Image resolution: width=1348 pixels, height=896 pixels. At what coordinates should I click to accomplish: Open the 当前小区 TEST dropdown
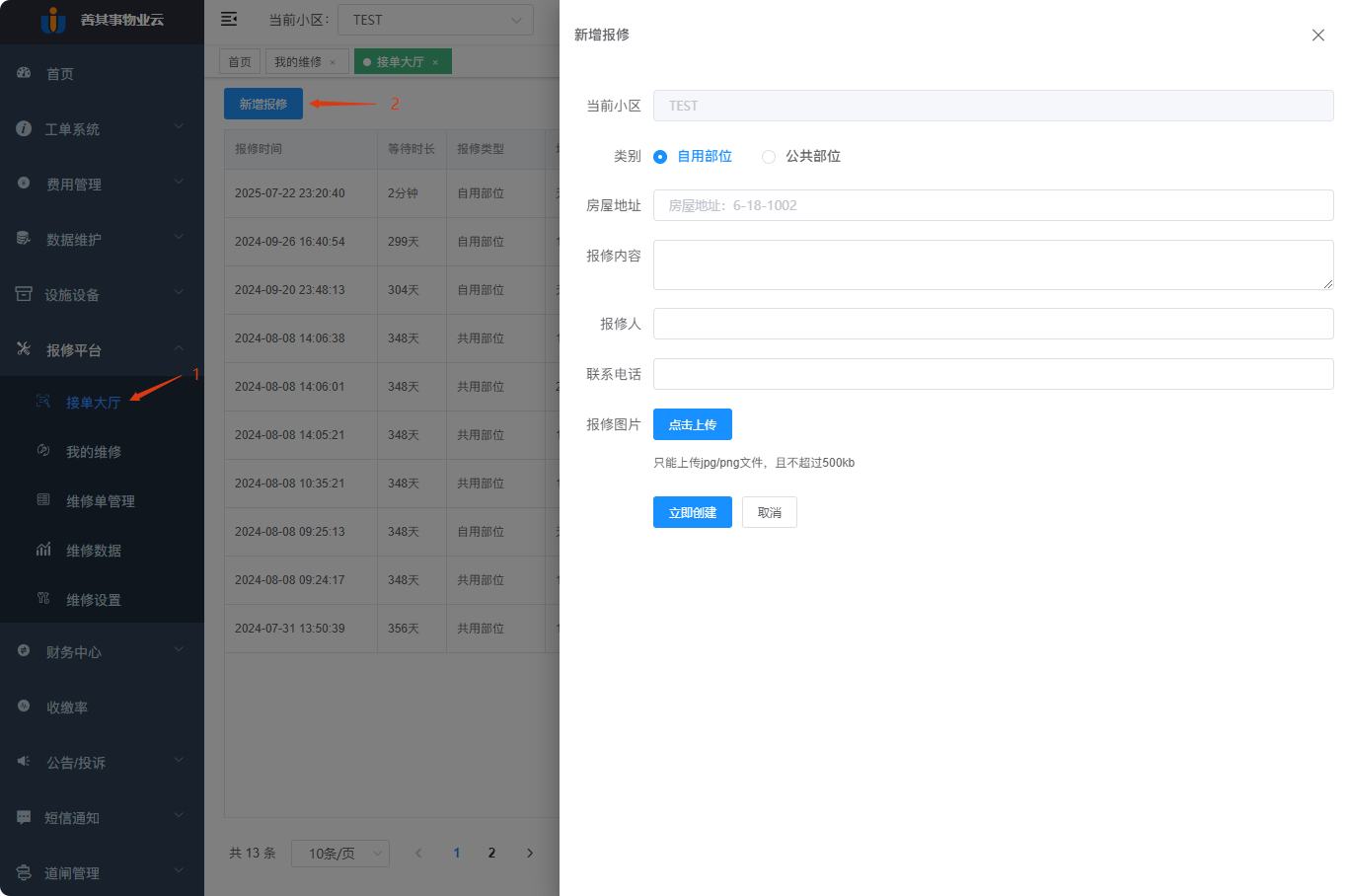coord(435,19)
